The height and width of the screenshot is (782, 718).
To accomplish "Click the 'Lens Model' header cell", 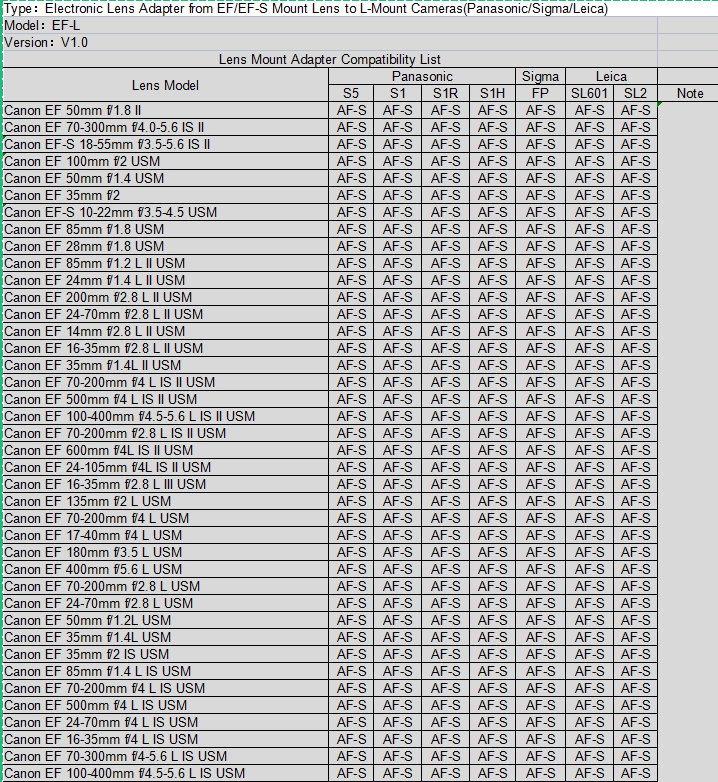I will pyautogui.click(x=166, y=85).
